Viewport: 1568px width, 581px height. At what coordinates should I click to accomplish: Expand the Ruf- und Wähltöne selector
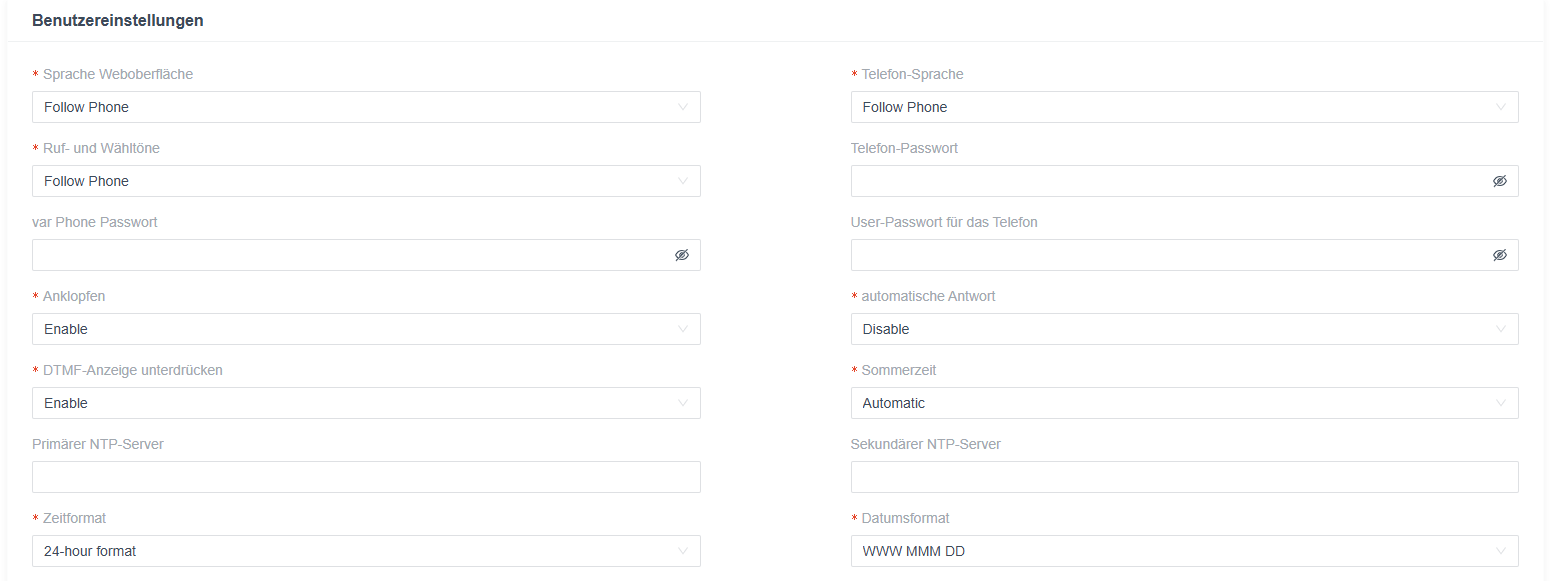coord(366,181)
